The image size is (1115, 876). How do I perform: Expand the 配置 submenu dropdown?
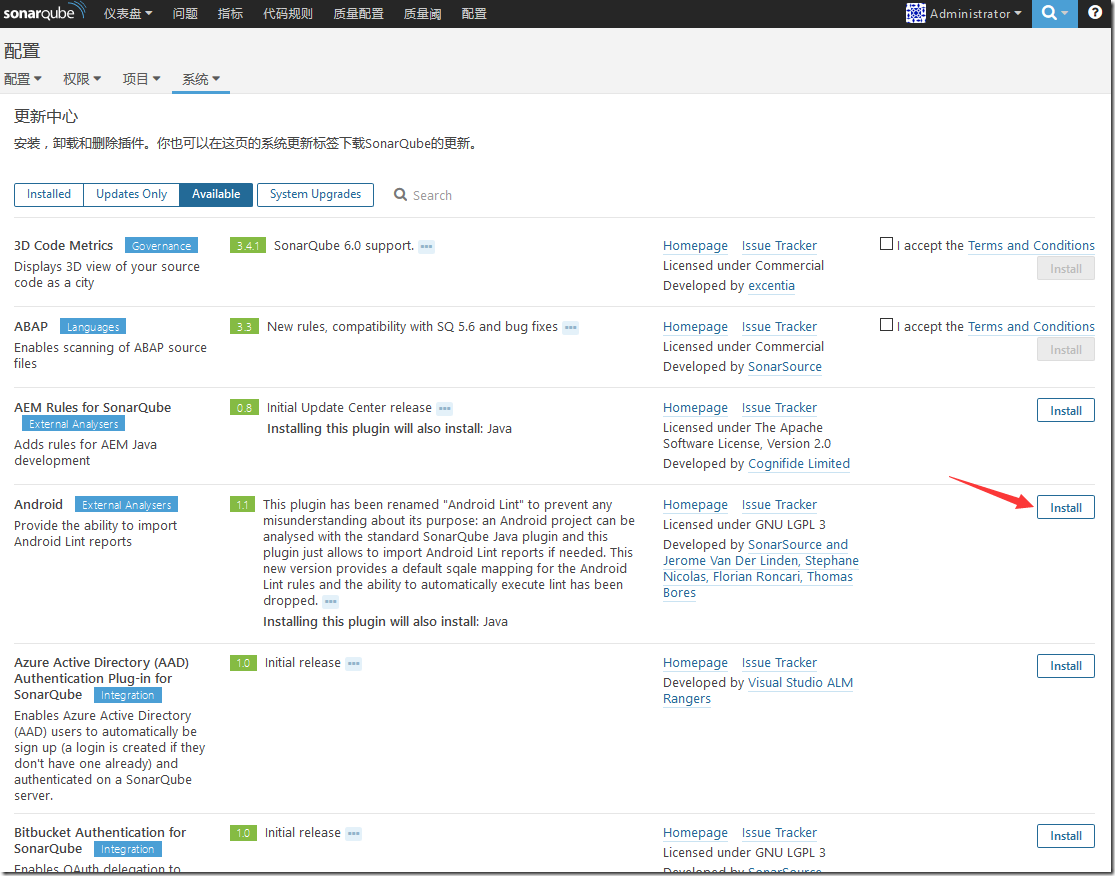point(23,79)
